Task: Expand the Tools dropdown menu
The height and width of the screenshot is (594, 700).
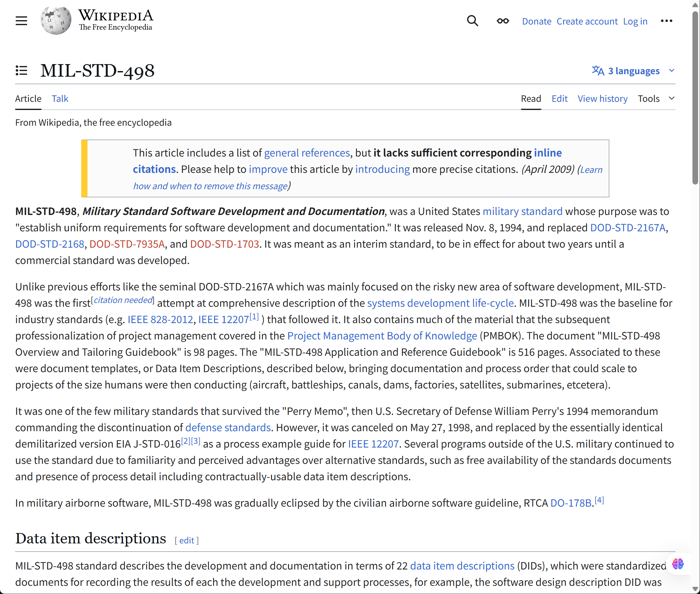Action: pyautogui.click(x=656, y=99)
